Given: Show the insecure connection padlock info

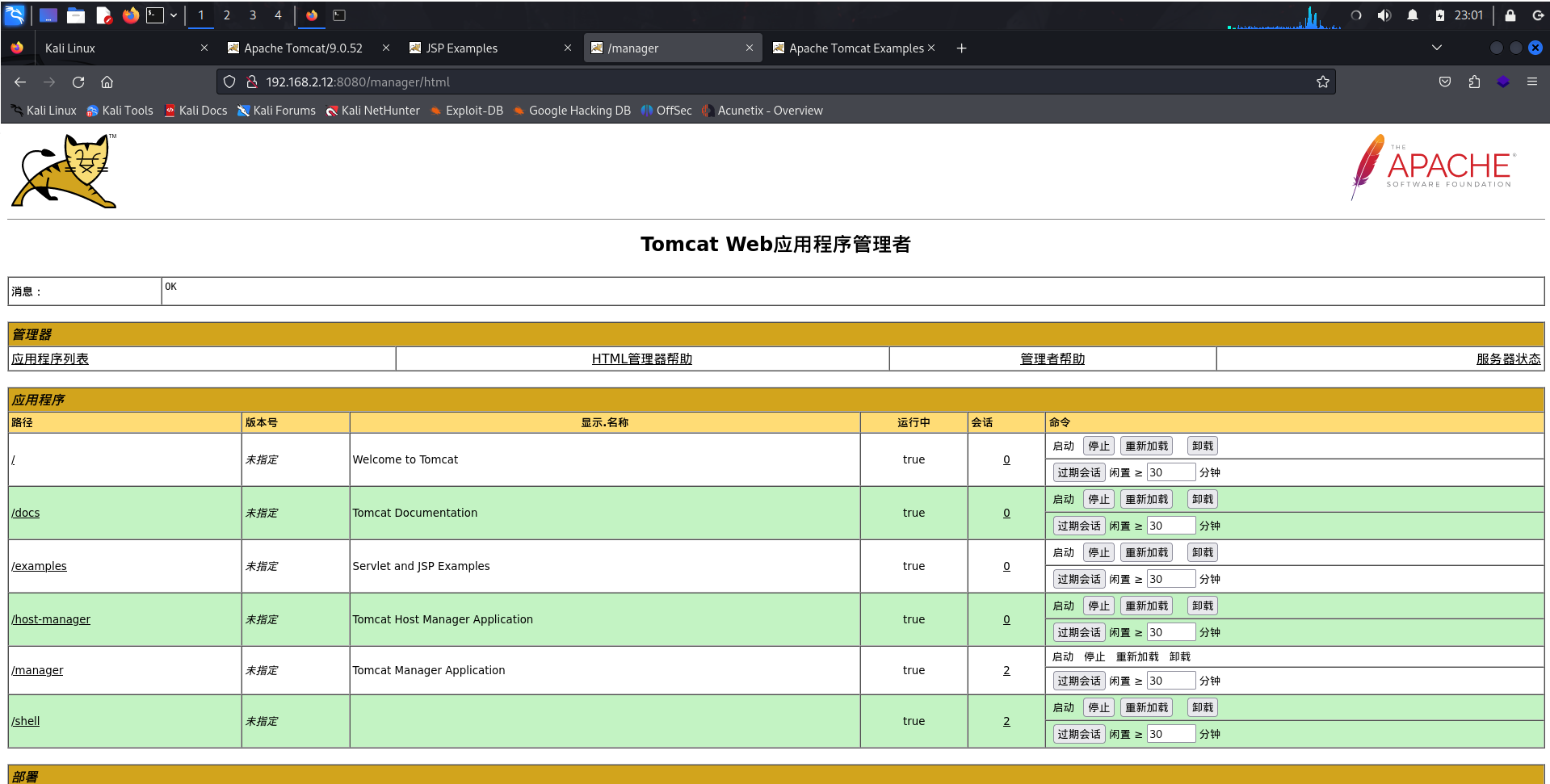Looking at the screenshot, I should point(252,82).
